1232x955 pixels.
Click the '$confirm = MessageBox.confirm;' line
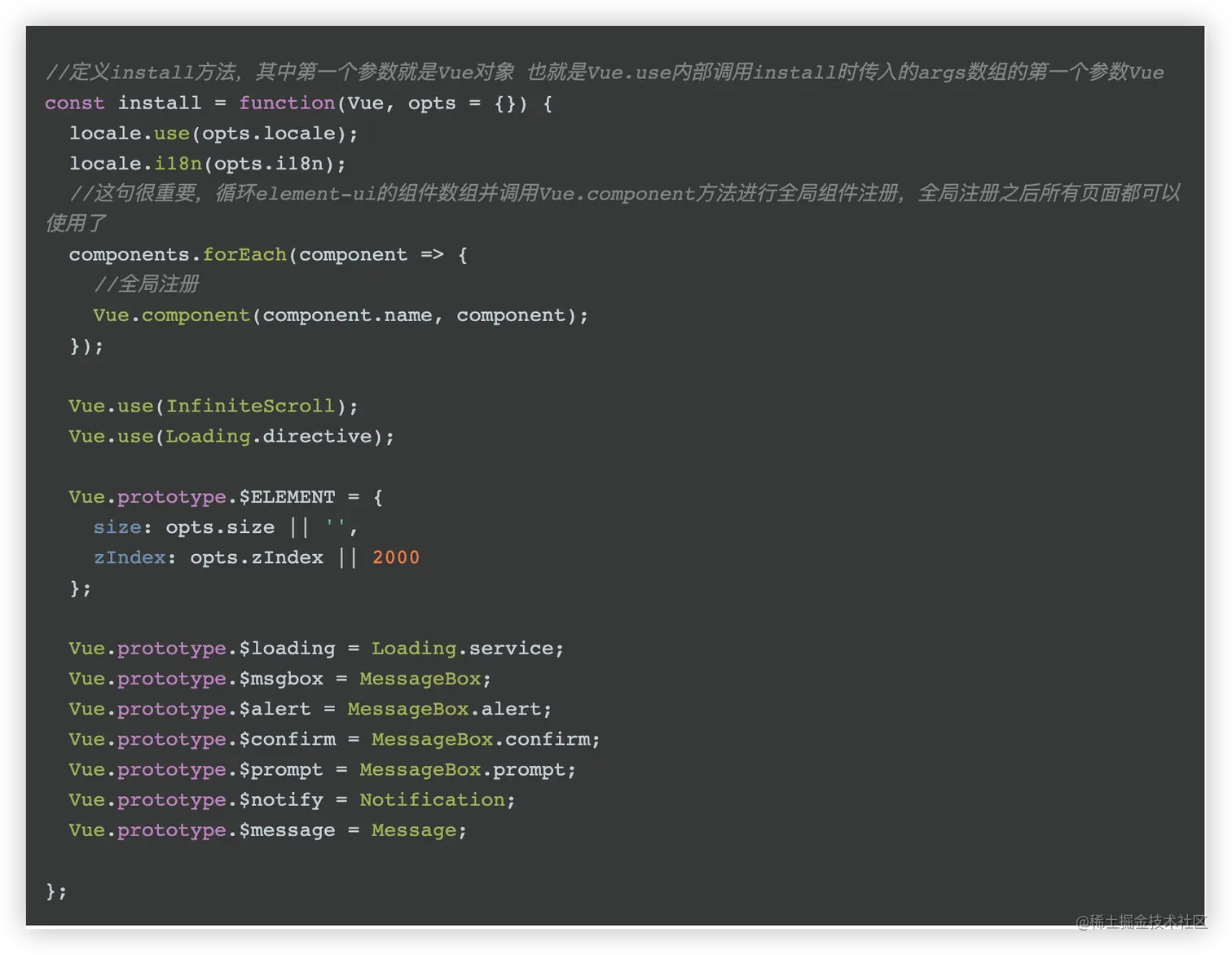point(335,740)
